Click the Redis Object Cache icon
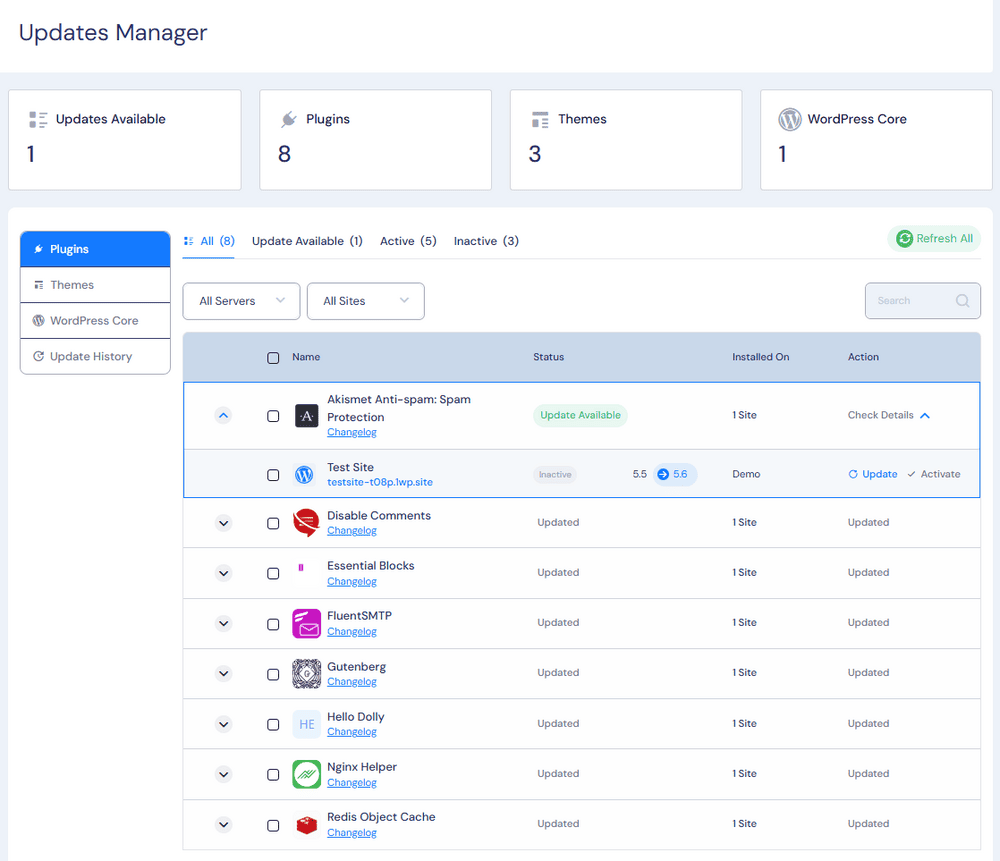Screen dimensions: 1000x861 click(x=306, y=825)
